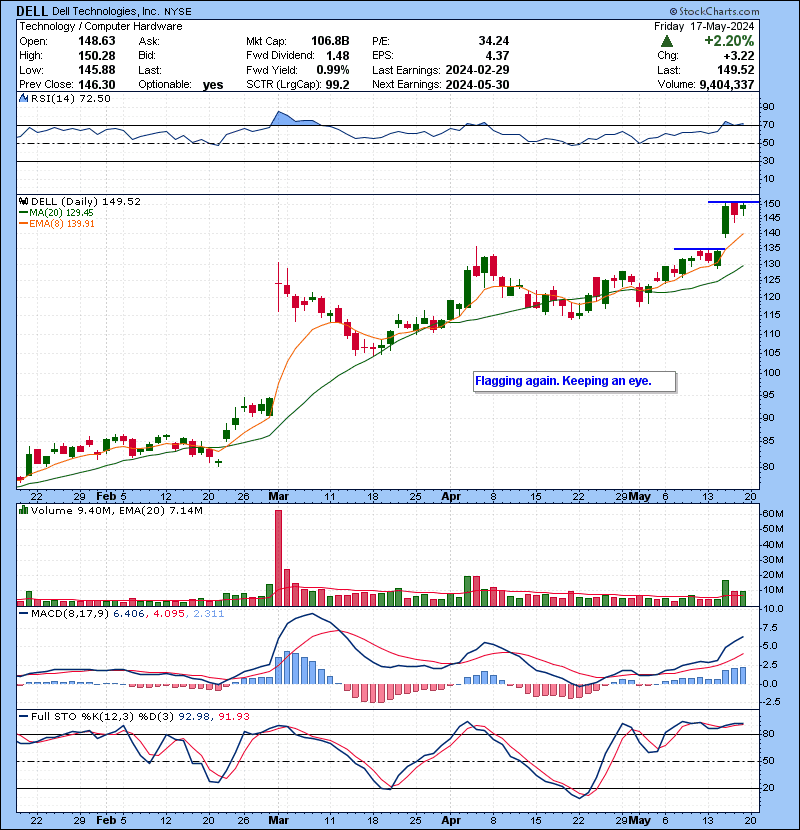Click the 90 label on RSI axis
This screenshot has width=800, height=830.
pyautogui.click(x=768, y=107)
